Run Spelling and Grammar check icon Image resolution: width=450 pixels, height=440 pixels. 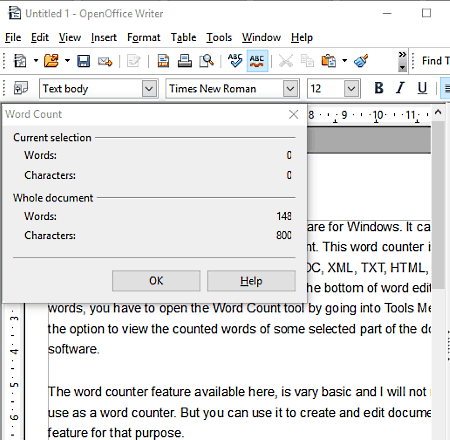[235, 61]
